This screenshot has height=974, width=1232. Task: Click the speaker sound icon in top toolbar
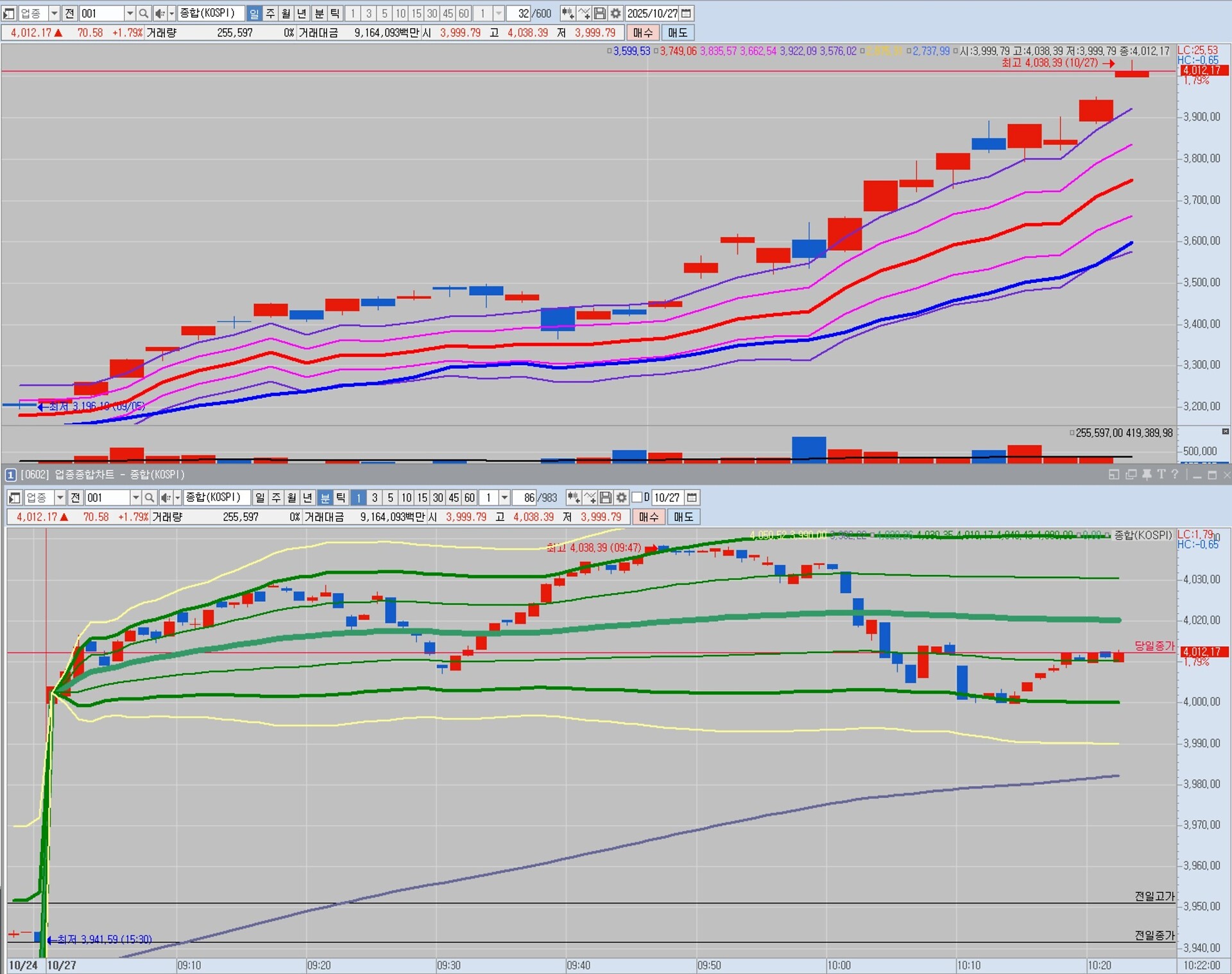click(160, 13)
